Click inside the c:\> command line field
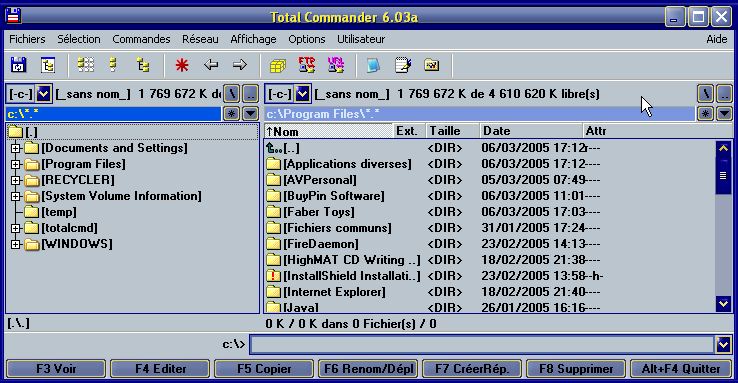 pos(482,345)
